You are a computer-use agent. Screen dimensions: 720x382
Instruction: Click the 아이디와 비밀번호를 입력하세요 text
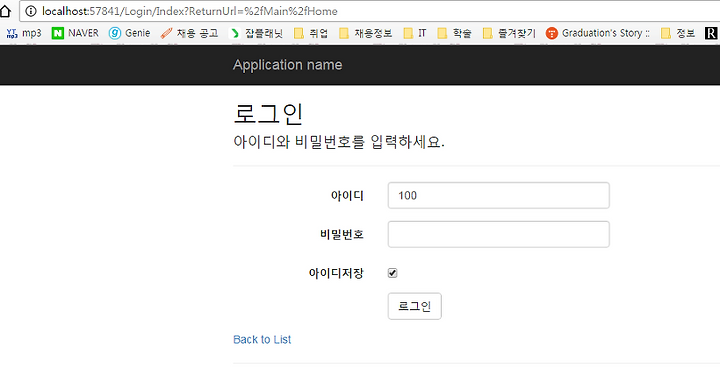click(339, 141)
